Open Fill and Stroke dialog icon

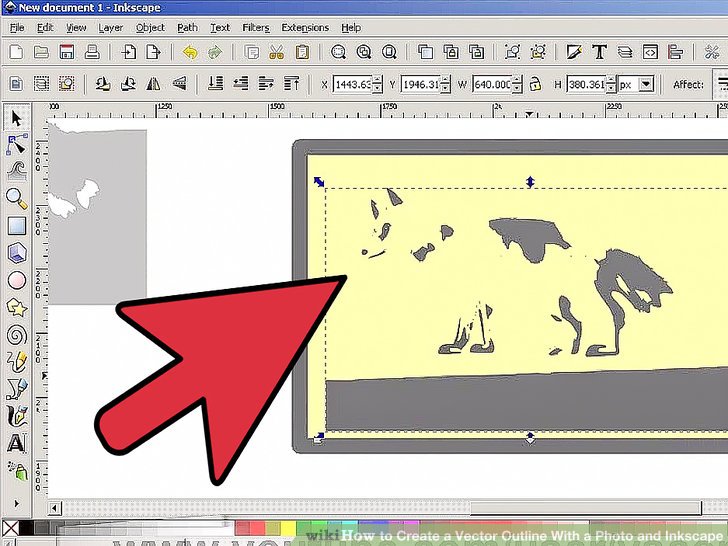[x=574, y=52]
